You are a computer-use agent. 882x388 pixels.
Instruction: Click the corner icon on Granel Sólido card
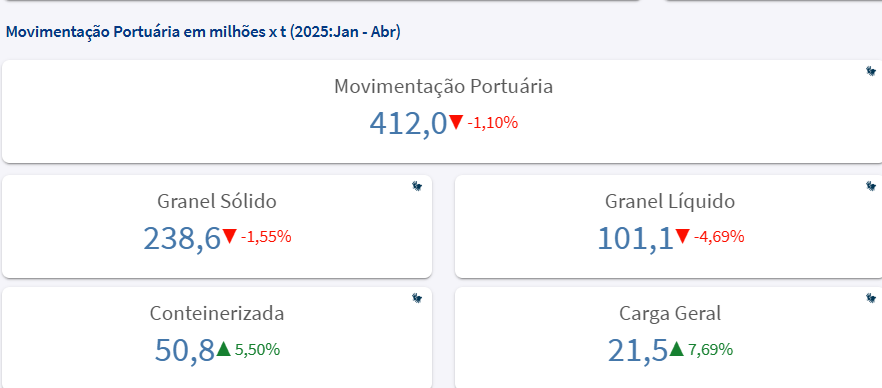pos(417,186)
